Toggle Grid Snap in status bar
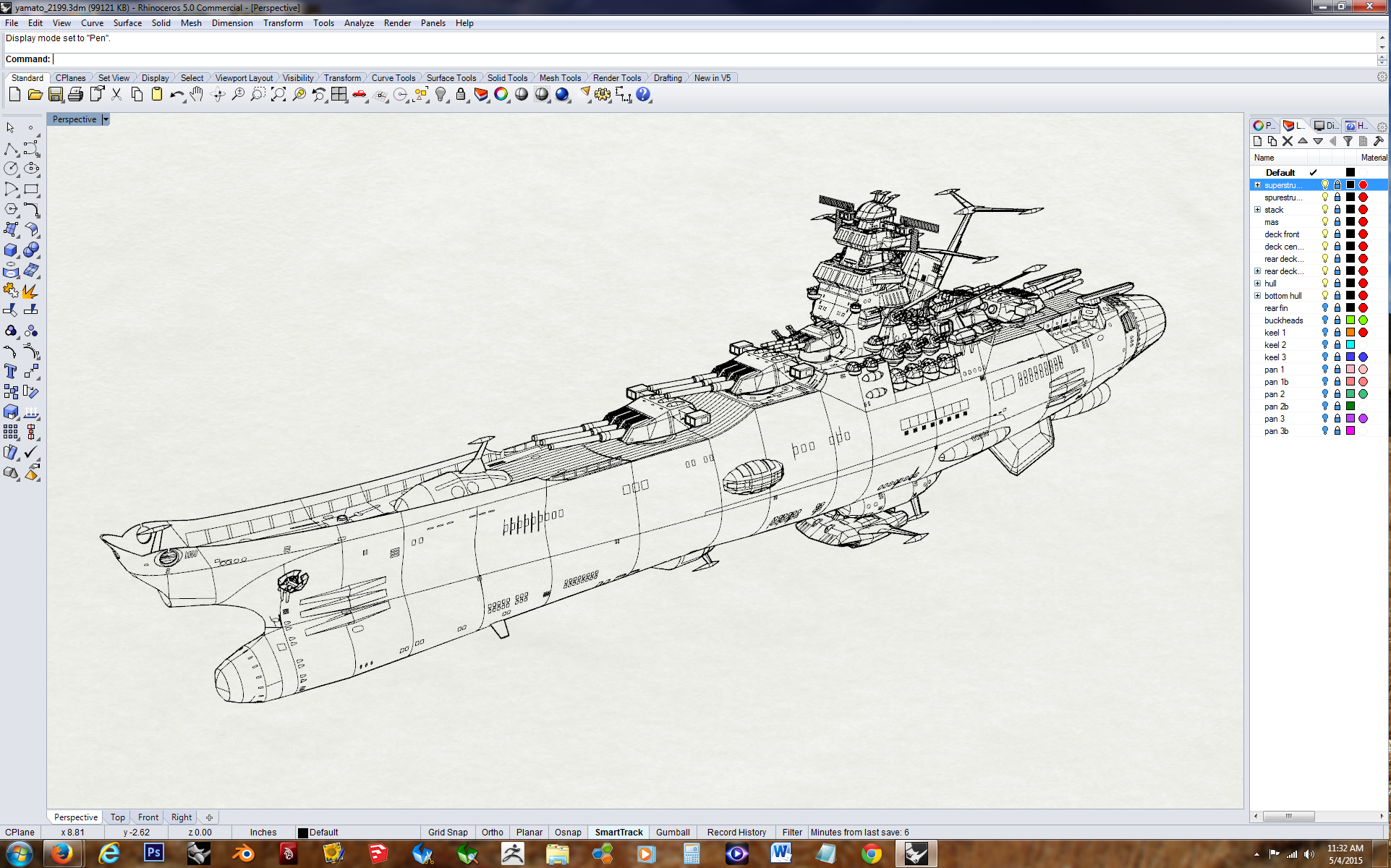Image resolution: width=1391 pixels, height=868 pixels. coord(448,833)
